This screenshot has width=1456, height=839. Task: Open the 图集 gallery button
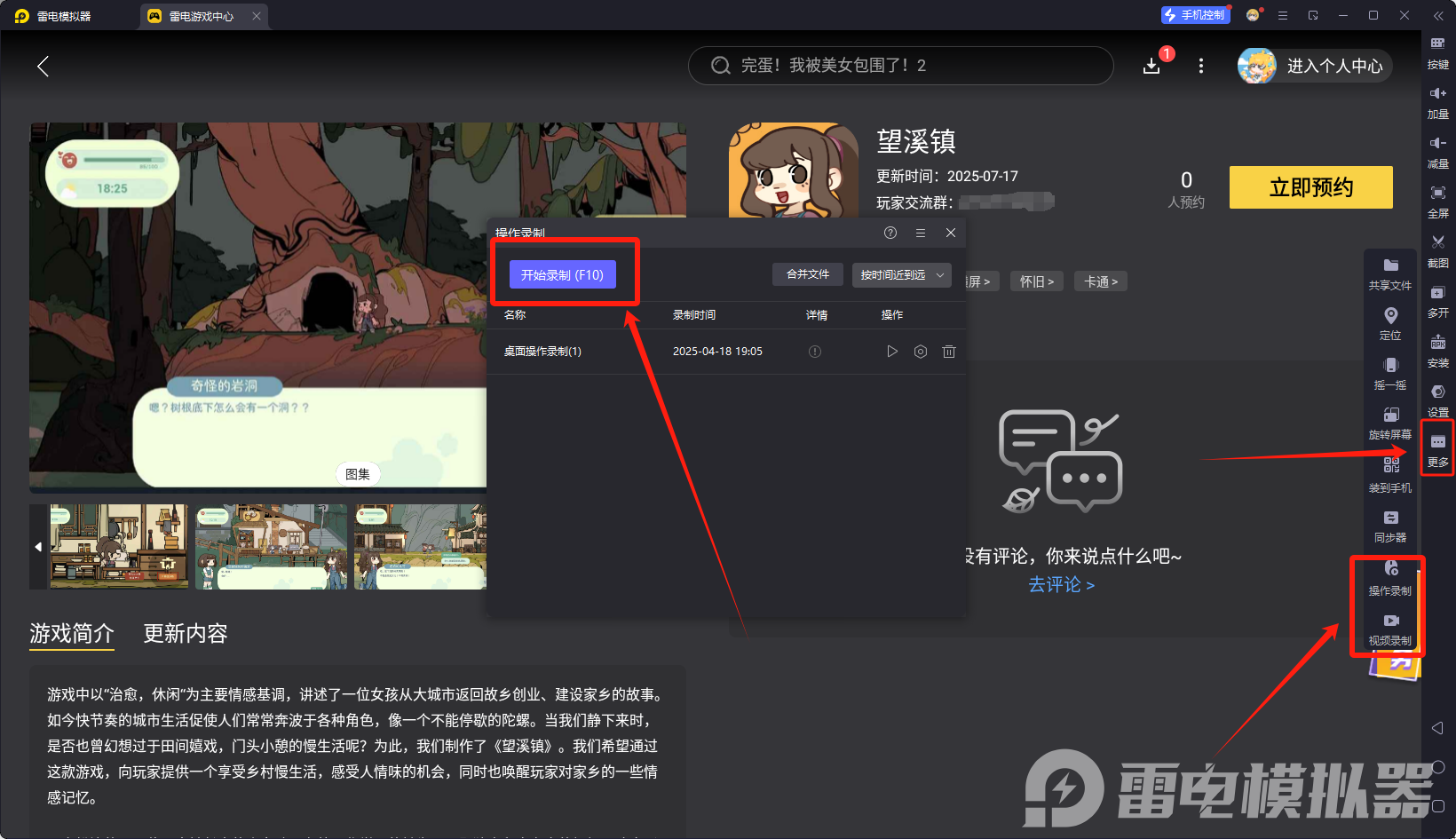[358, 474]
